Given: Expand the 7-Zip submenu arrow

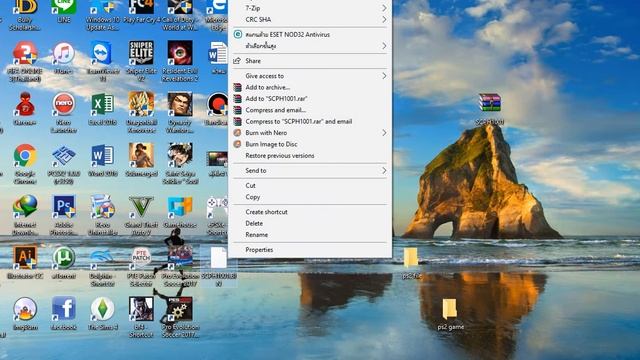Looking at the screenshot, I should [x=384, y=8].
